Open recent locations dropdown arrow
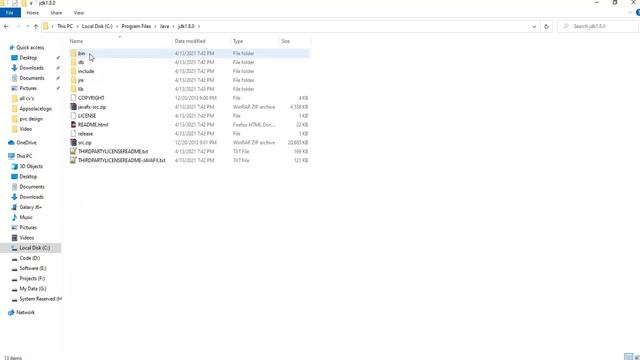Image resolution: width=640 pixels, height=360 pixels. [x=27, y=27]
